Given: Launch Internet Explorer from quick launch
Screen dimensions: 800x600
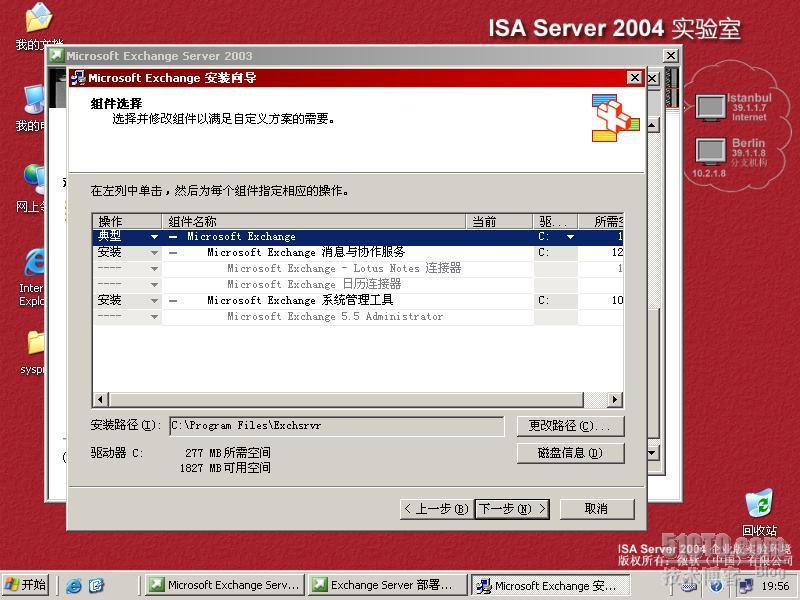Looking at the screenshot, I should [x=73, y=585].
